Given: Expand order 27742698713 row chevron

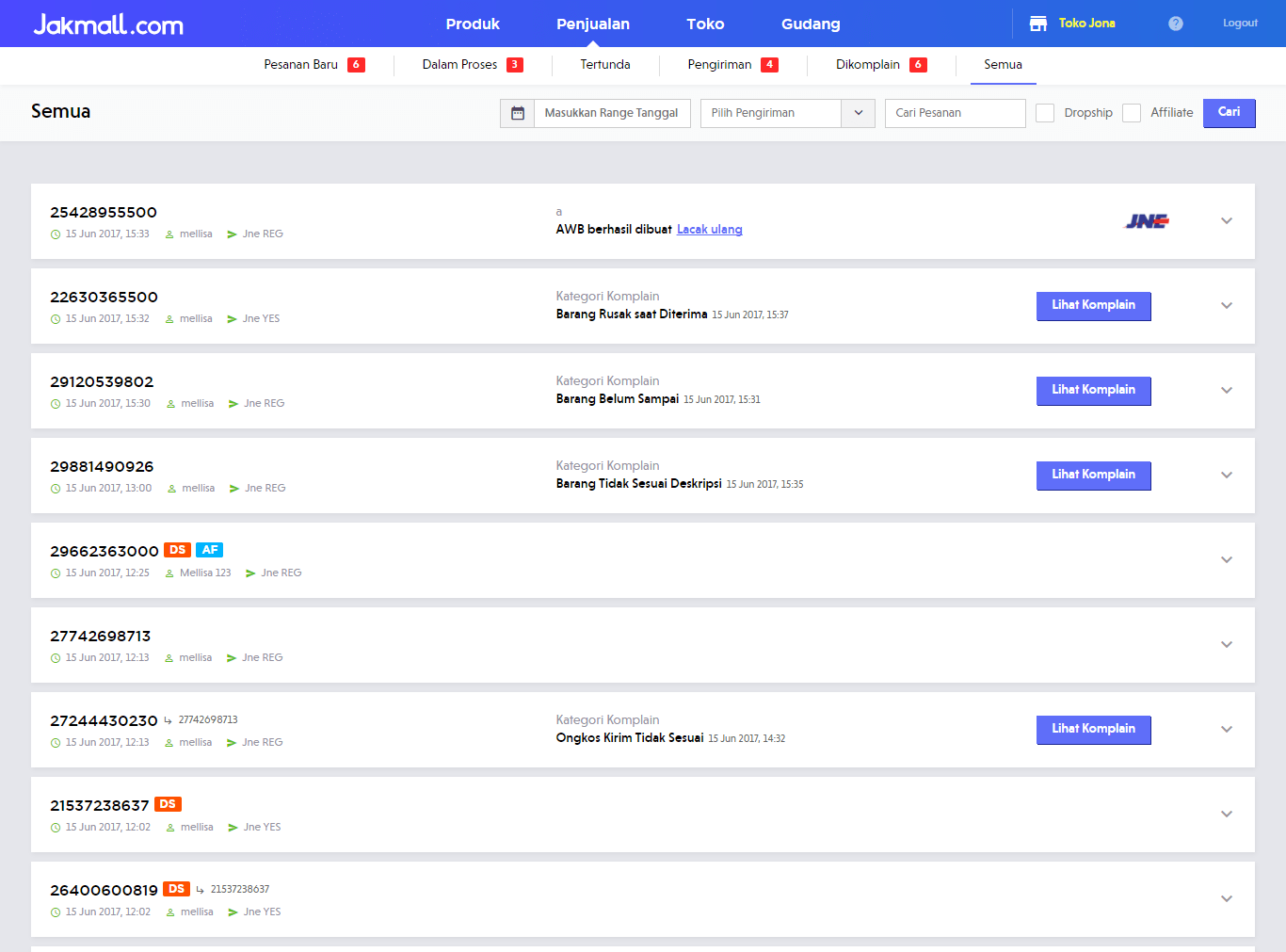Looking at the screenshot, I should tap(1227, 645).
